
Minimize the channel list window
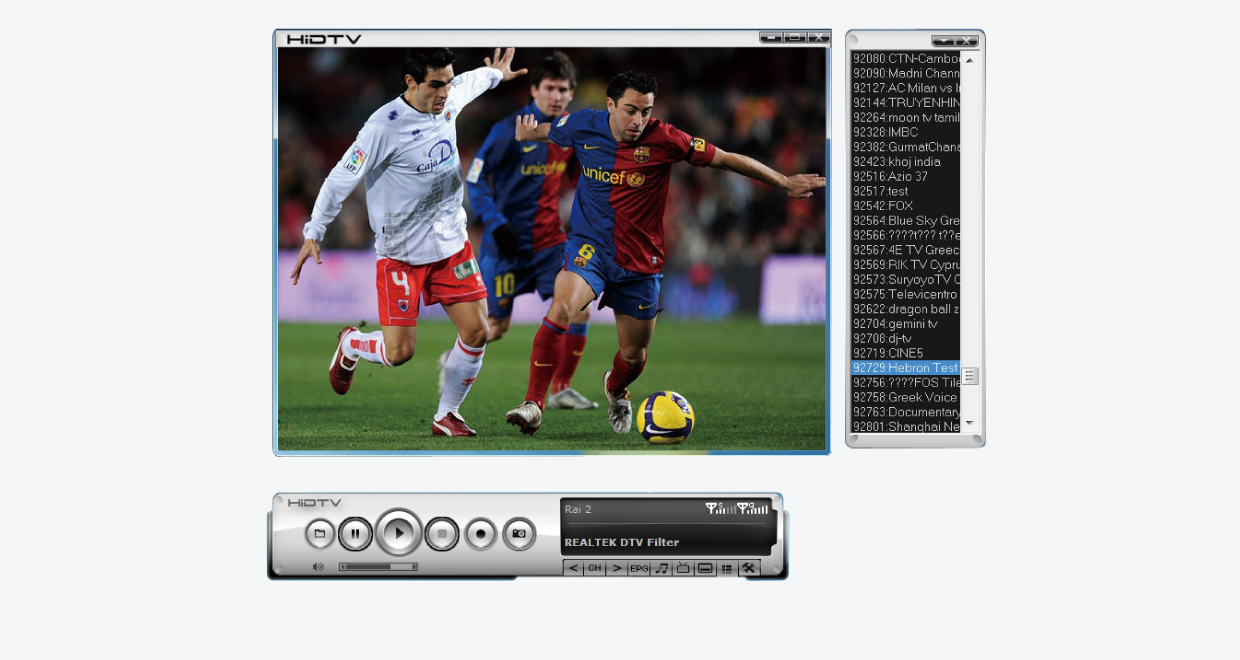[x=943, y=41]
